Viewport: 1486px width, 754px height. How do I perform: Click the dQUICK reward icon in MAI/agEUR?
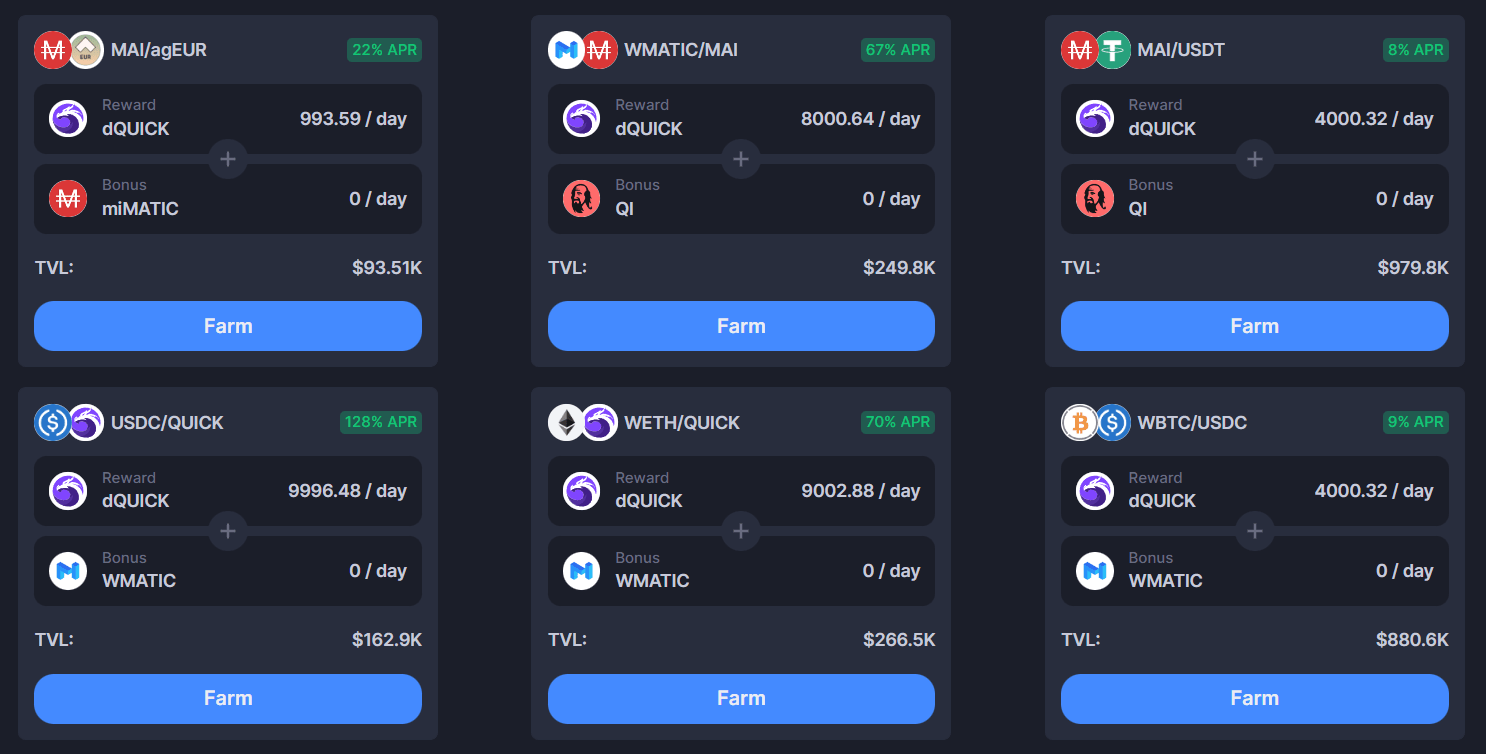tap(69, 119)
